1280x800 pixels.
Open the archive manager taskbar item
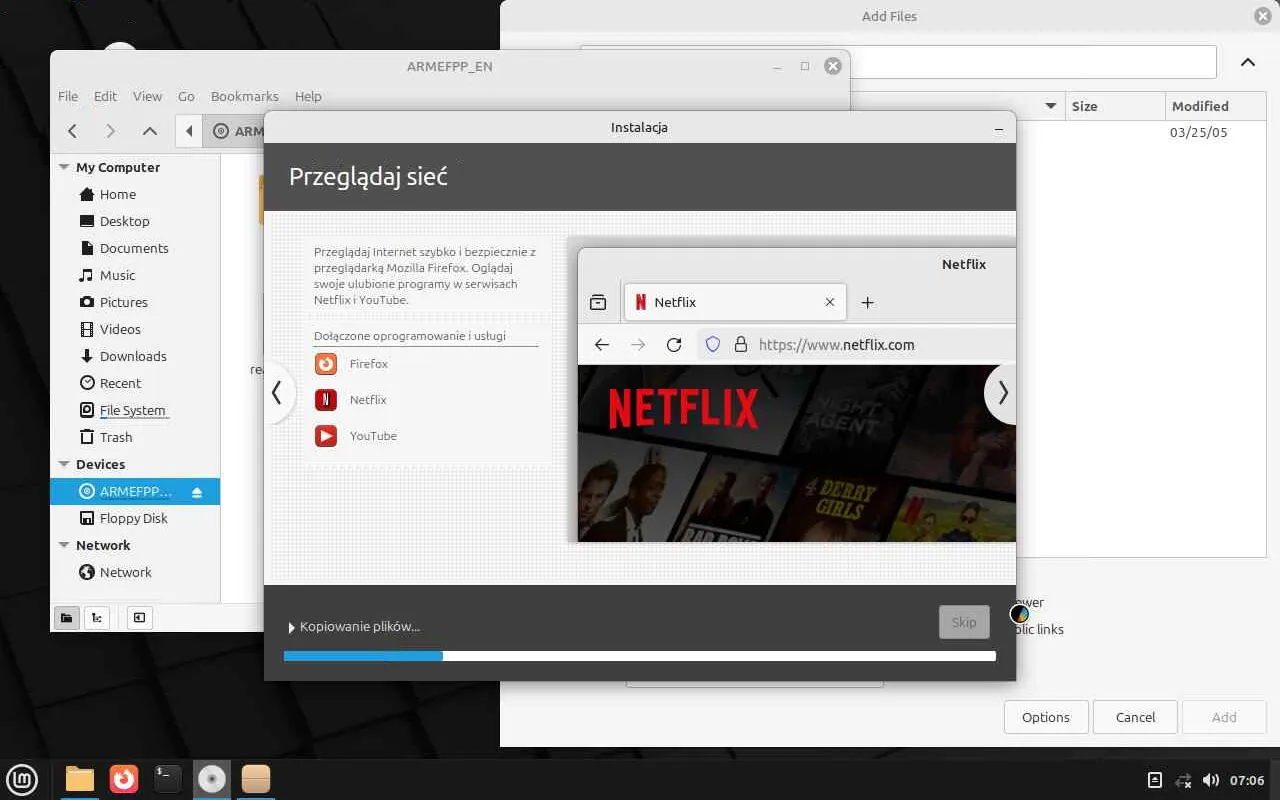point(255,778)
